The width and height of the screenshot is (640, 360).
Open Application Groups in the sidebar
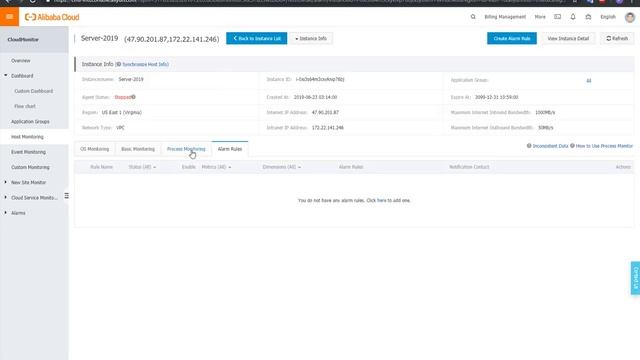(30, 122)
